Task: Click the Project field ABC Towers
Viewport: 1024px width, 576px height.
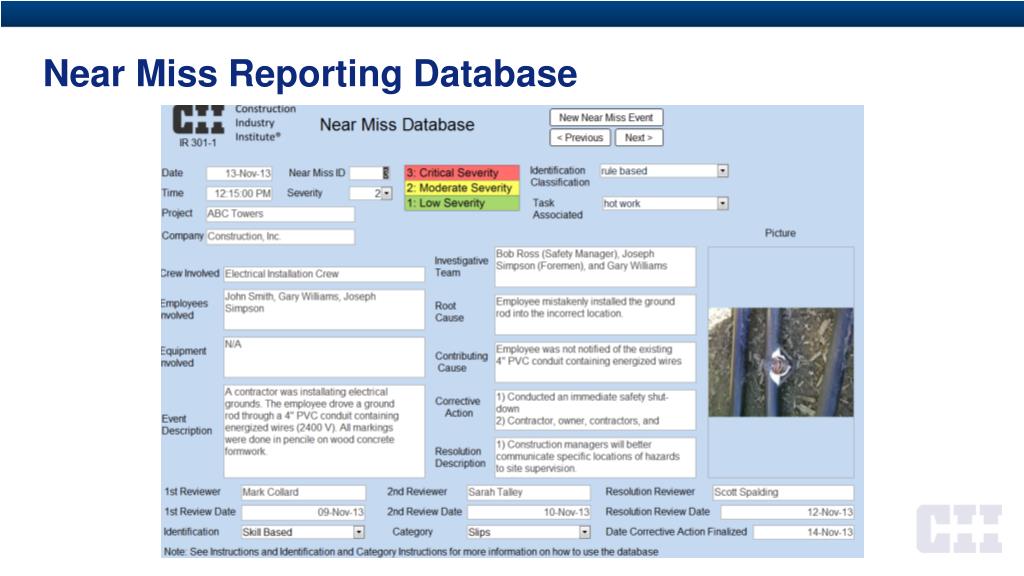Action: coord(280,214)
